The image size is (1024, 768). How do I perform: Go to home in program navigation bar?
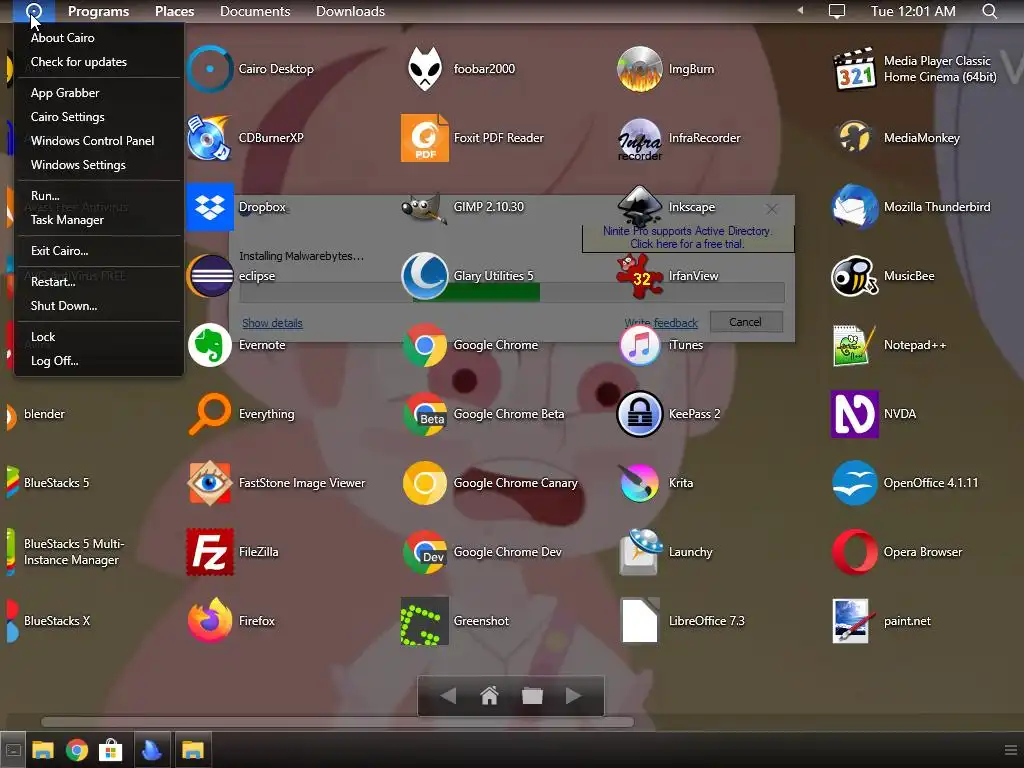489,696
